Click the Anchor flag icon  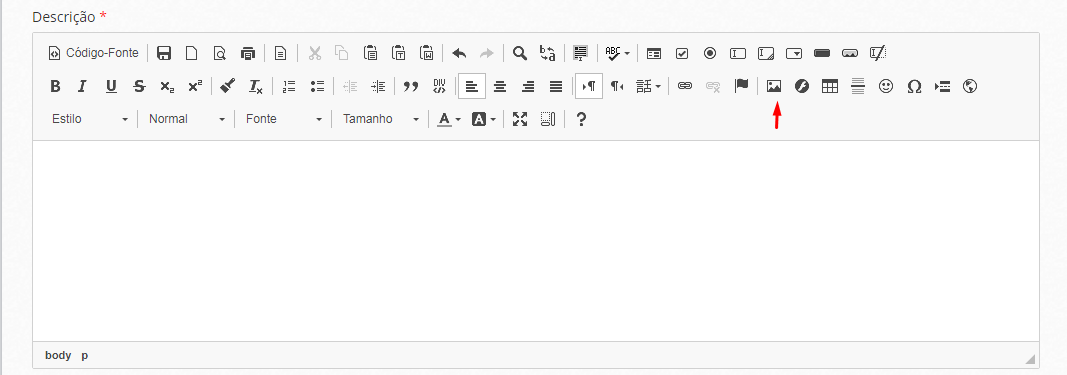point(741,86)
